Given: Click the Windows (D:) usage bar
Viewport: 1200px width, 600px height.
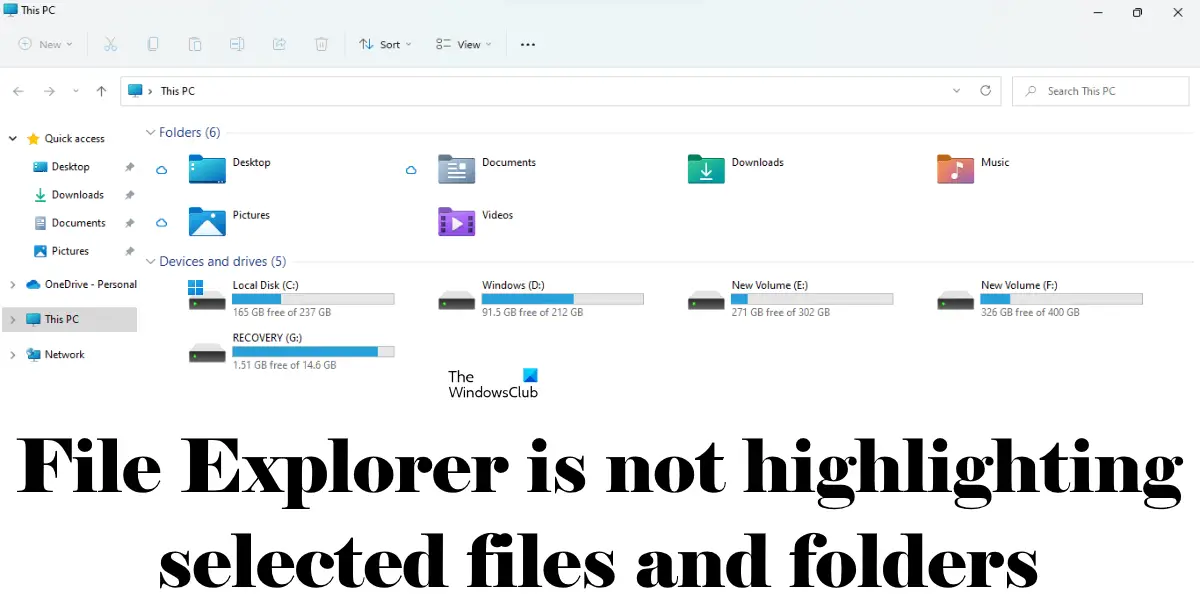Looking at the screenshot, I should 563,299.
